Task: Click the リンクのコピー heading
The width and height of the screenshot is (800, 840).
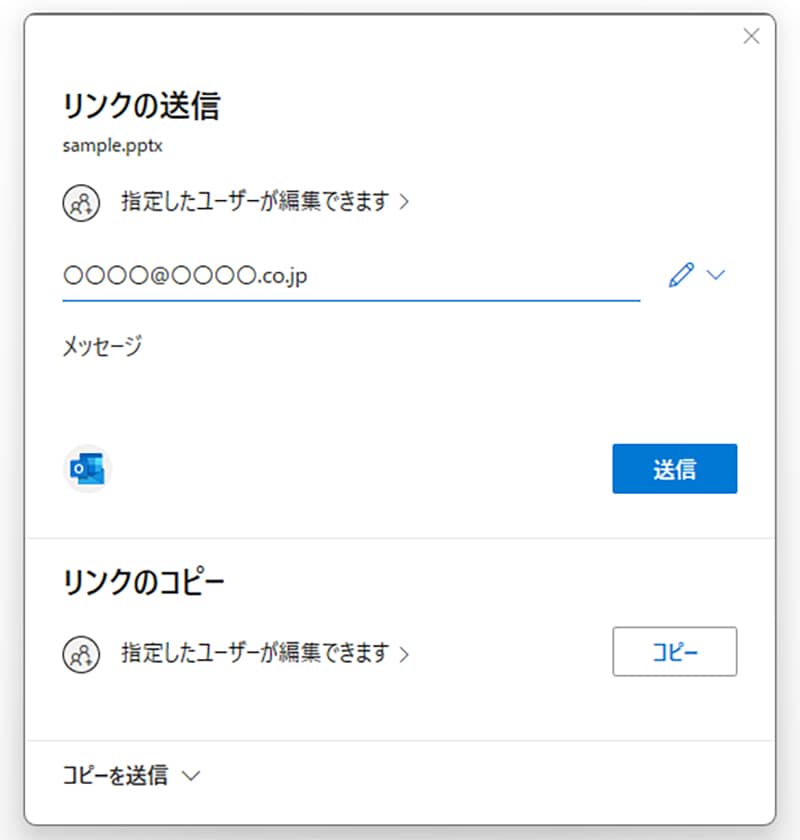Action: click(144, 582)
